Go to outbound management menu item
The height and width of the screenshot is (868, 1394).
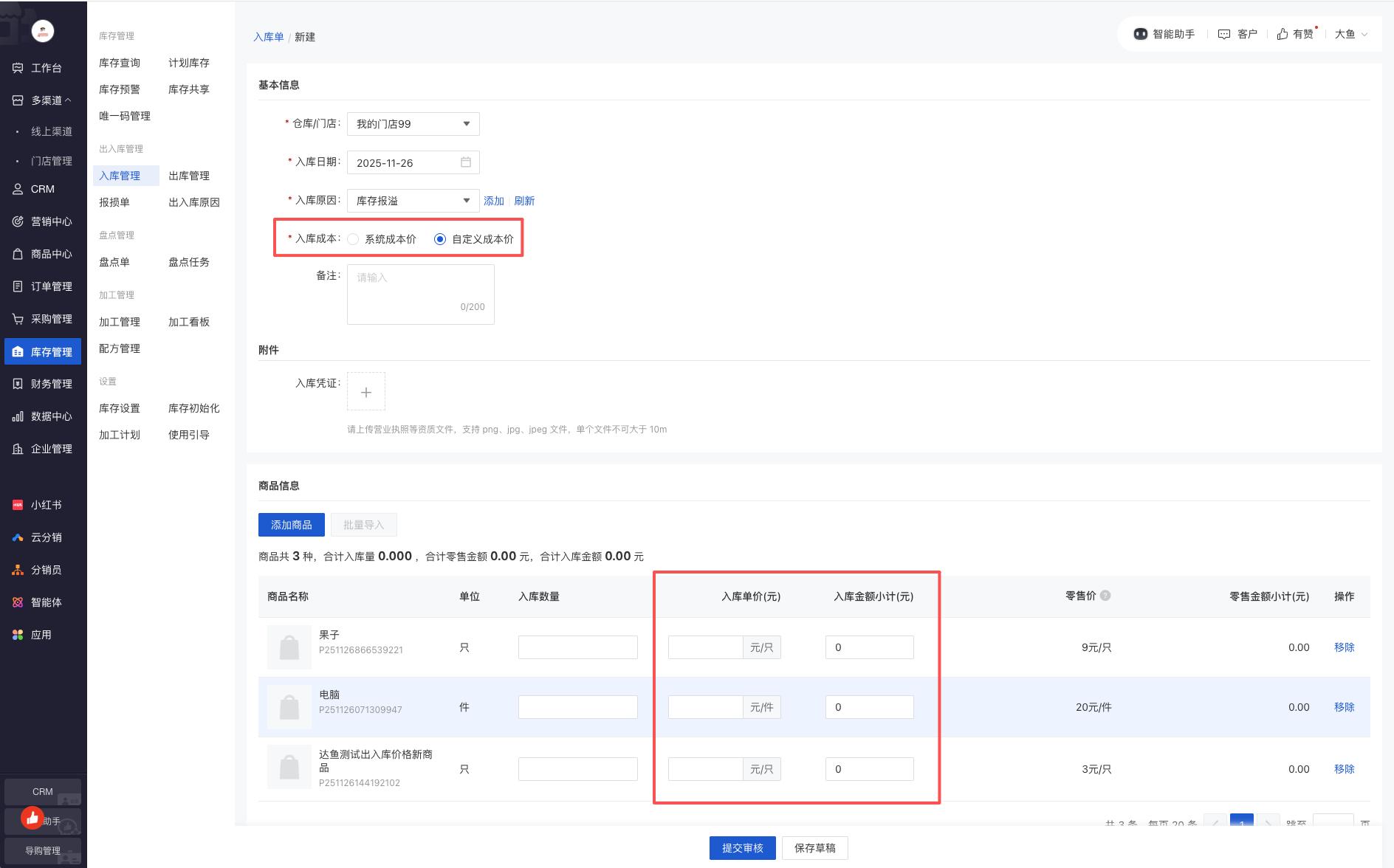coord(189,176)
